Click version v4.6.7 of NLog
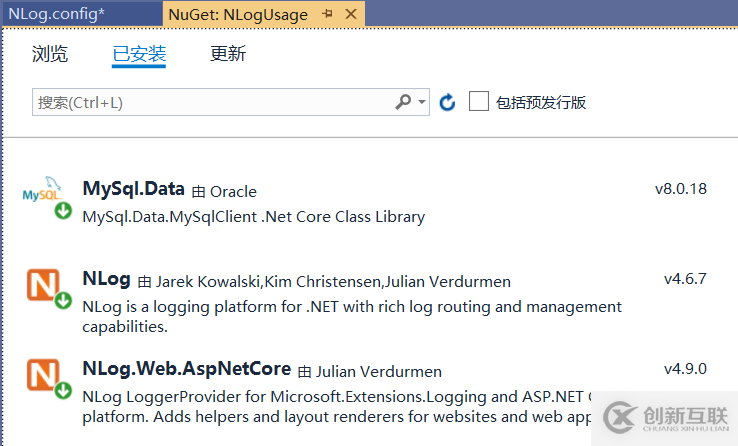The image size is (738, 446). 685,279
